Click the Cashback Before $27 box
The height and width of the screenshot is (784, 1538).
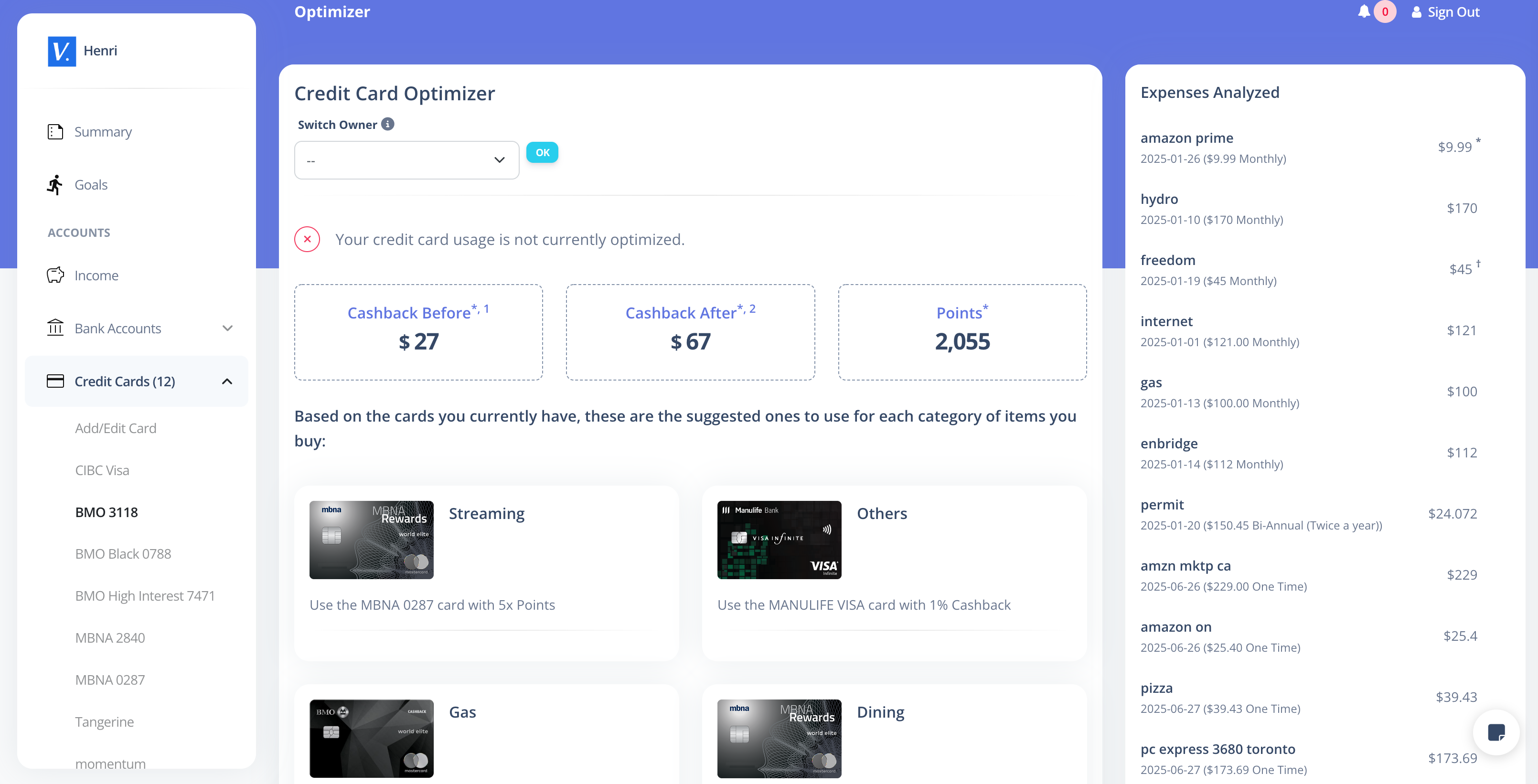coord(418,332)
